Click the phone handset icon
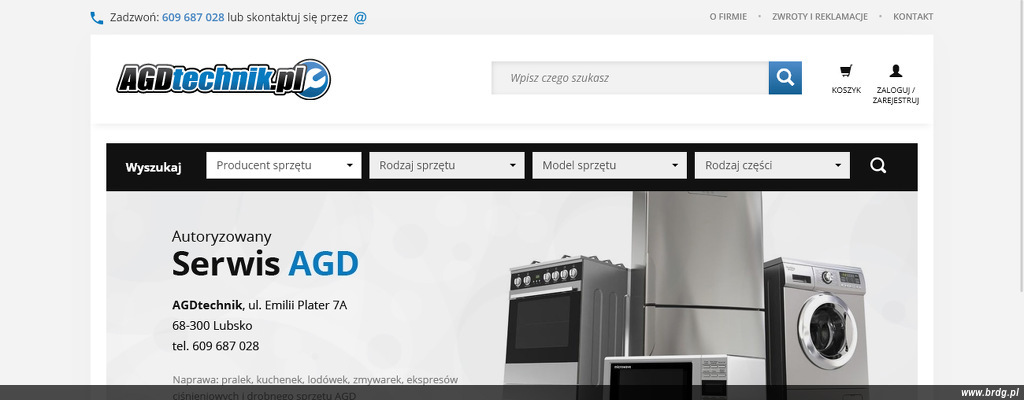 97,17
